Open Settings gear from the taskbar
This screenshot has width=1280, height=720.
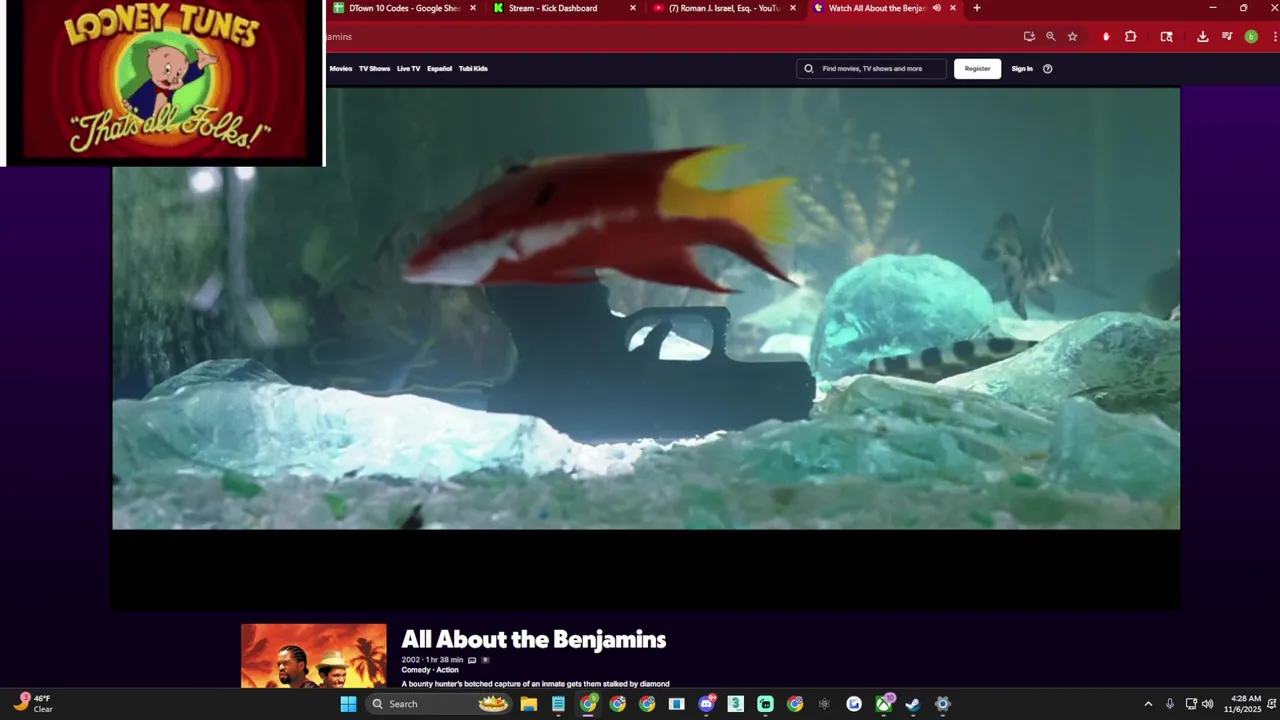click(942, 704)
